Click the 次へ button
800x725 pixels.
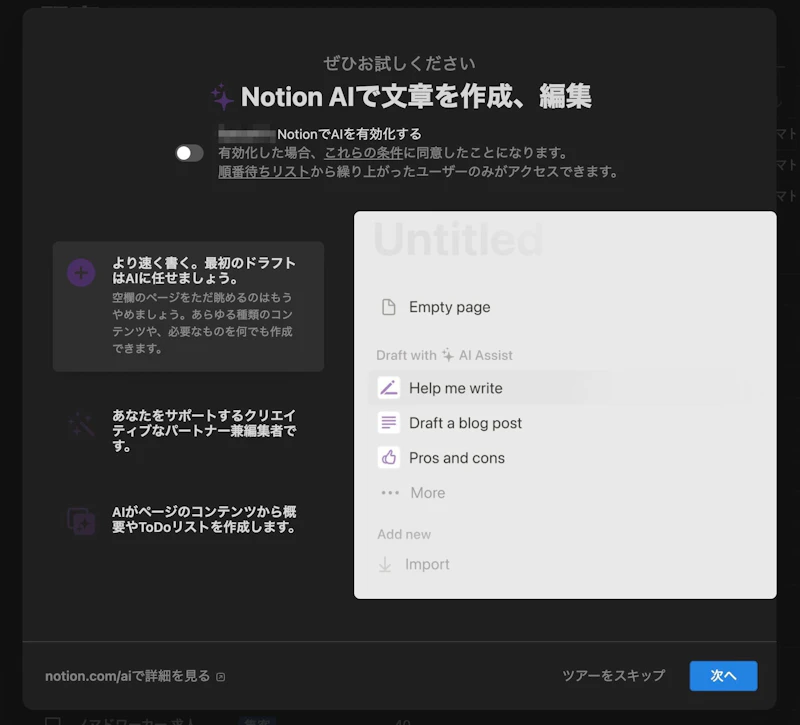[x=722, y=676]
